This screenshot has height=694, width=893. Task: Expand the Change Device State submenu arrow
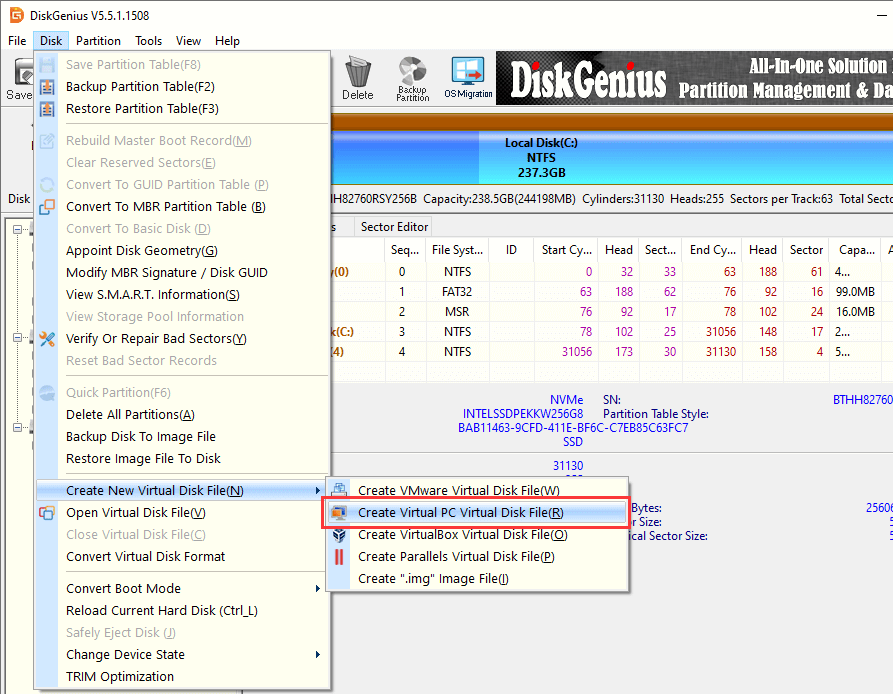[x=318, y=655]
